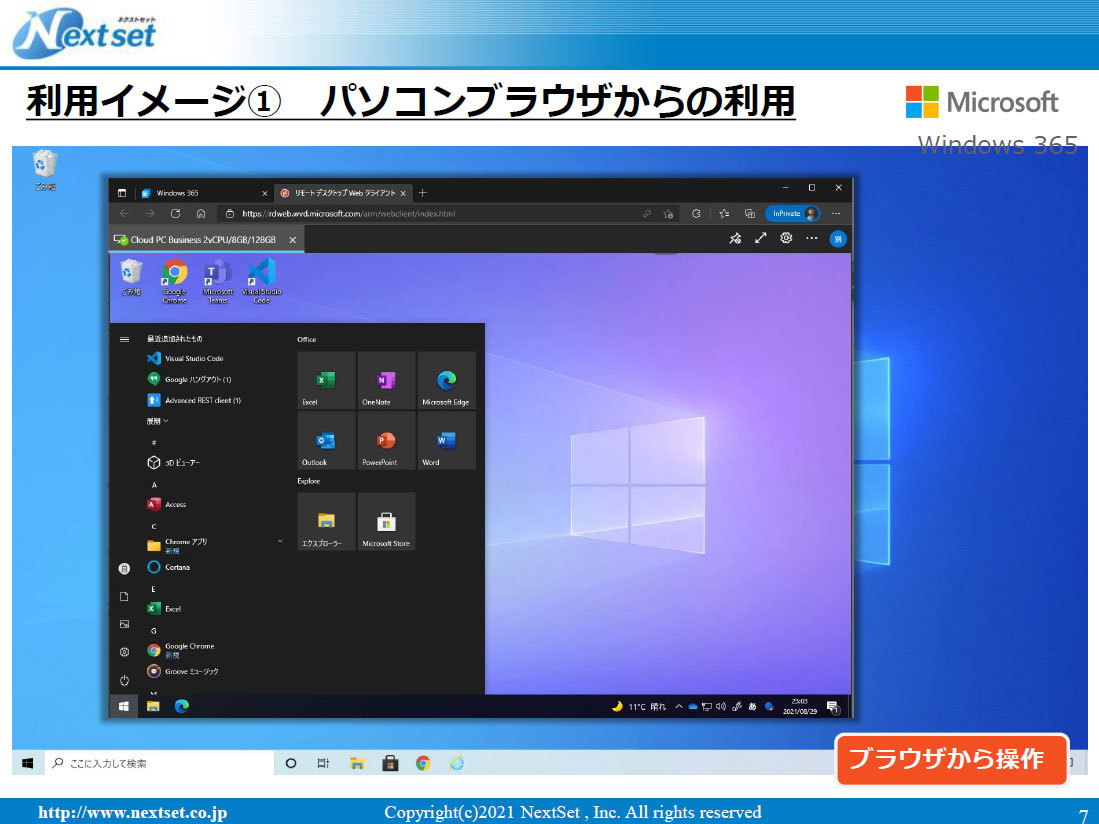Click the volume icon in Cloud PC tray
The height and width of the screenshot is (824, 1099).
[x=721, y=706]
